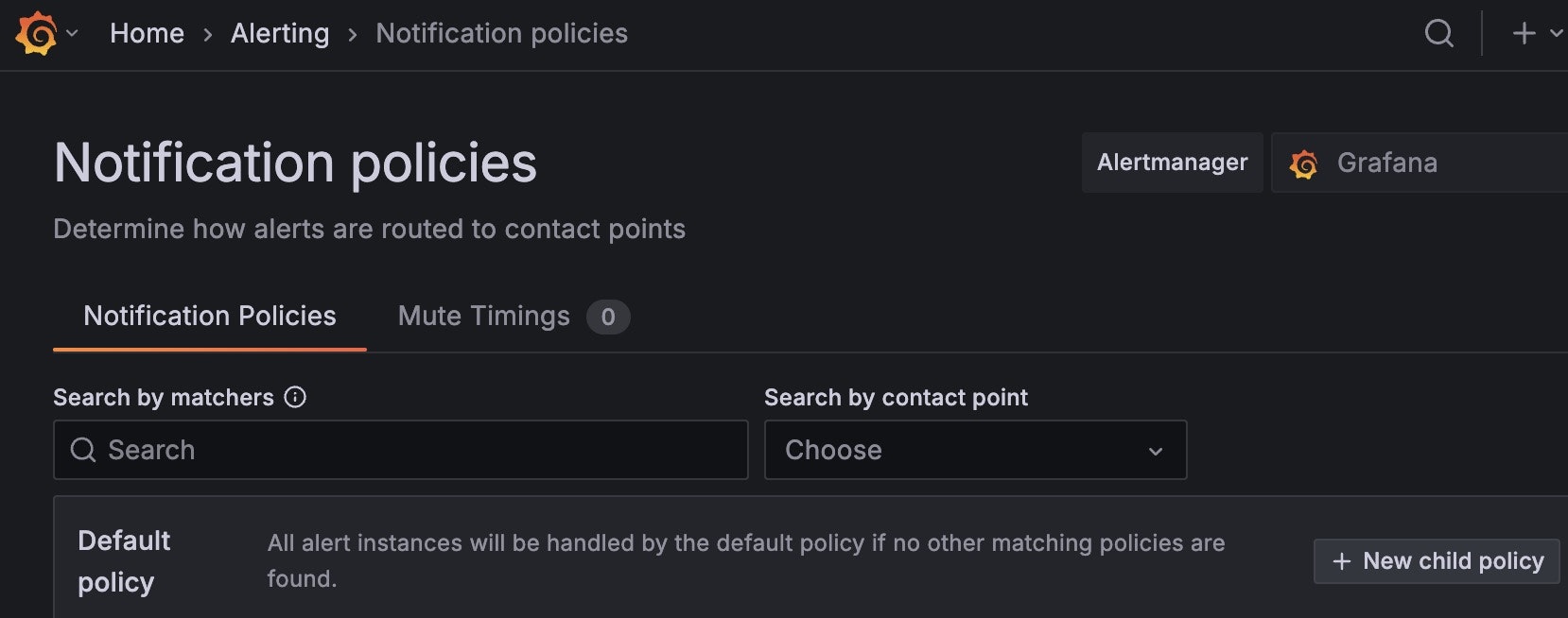
Task: Click the search magnifier in the top bar
Action: (x=1438, y=33)
